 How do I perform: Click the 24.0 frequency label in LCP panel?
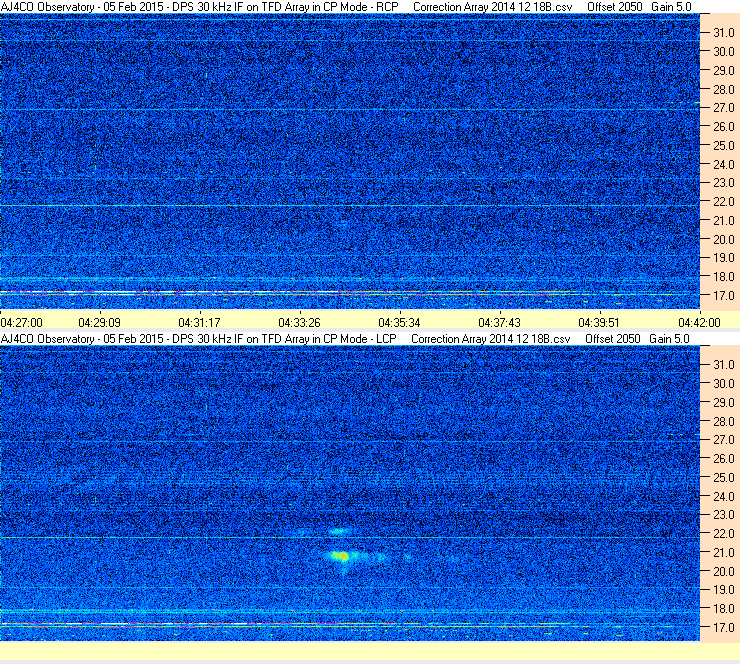[x=723, y=496]
